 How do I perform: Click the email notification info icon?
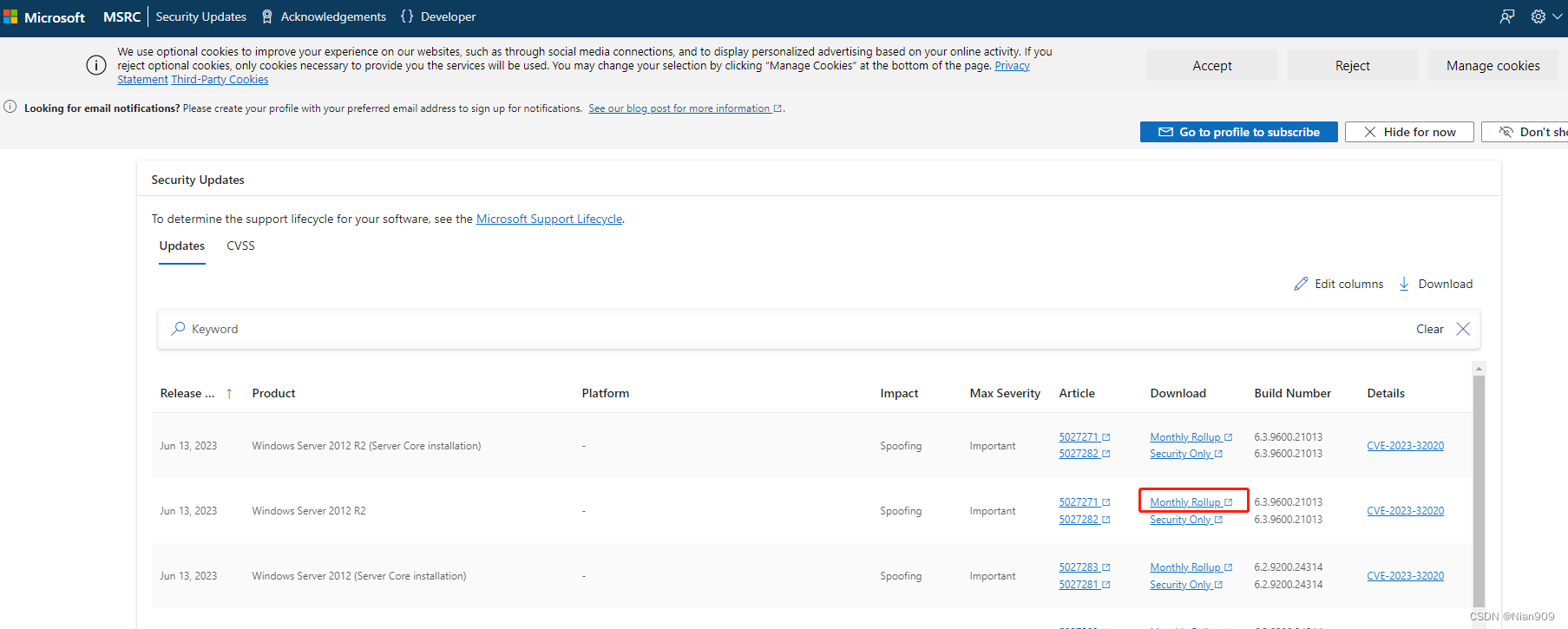[x=10, y=107]
